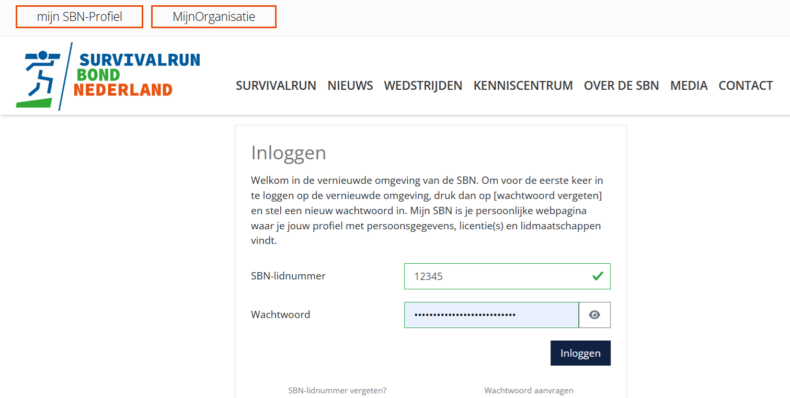Focus the SBN-lidnummer input field

tap(507, 276)
